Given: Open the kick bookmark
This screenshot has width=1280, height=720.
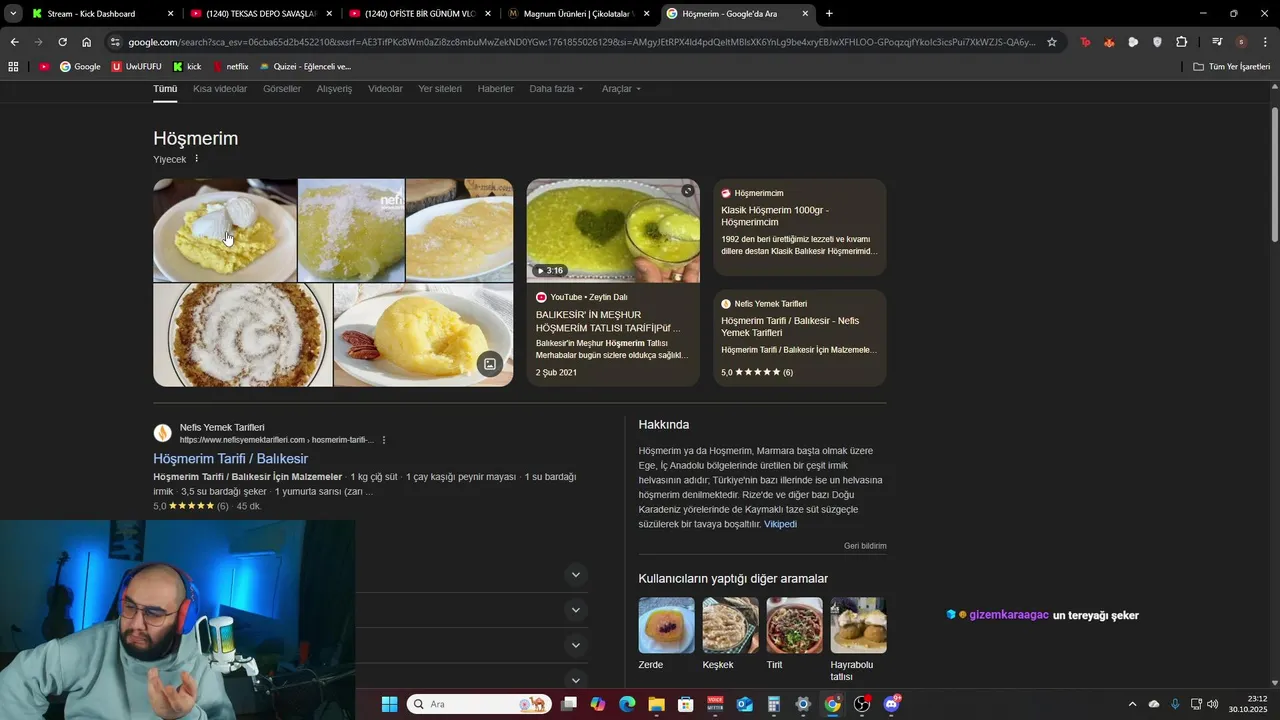Looking at the screenshot, I should [187, 66].
